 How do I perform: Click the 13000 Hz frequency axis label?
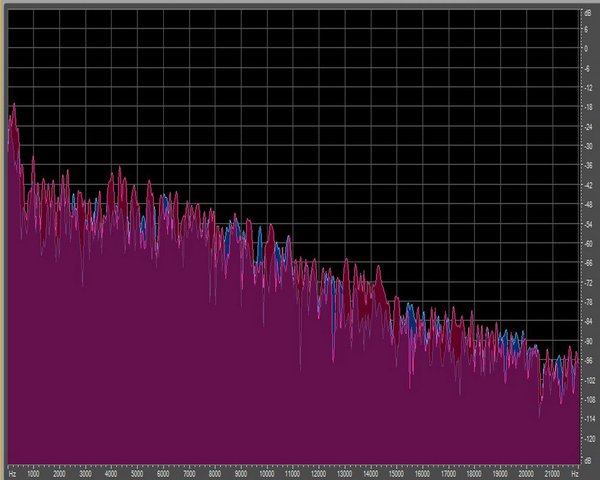344,474
